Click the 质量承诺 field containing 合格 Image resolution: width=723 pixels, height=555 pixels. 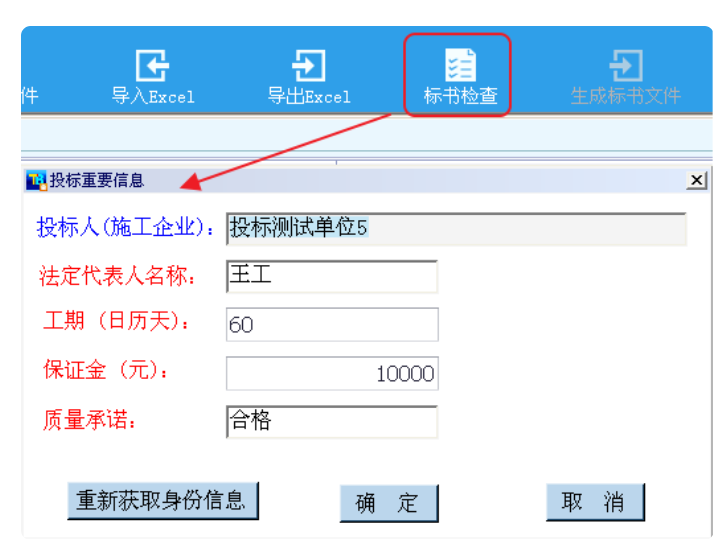tap(332, 421)
